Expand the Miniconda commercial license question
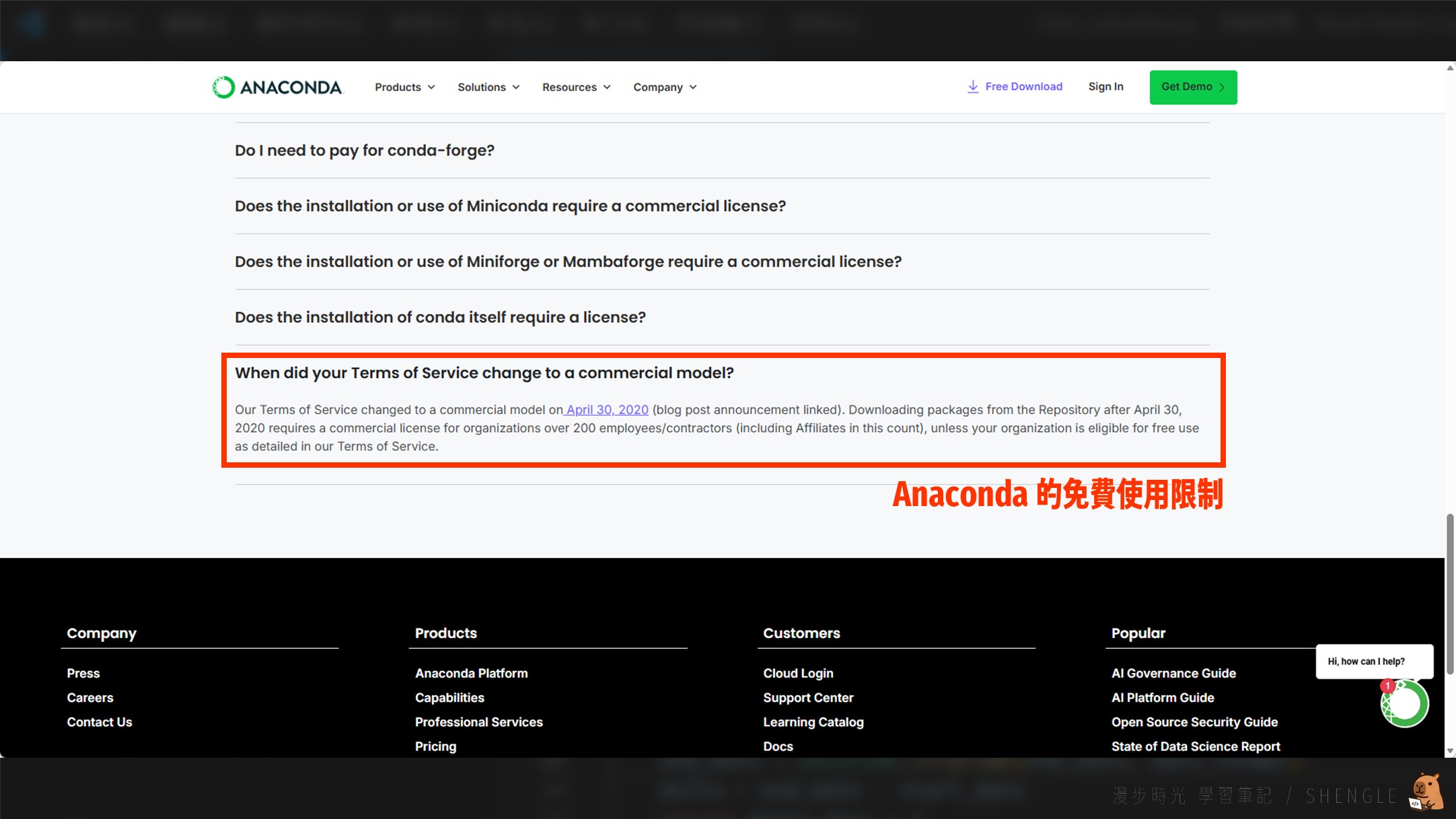The width and height of the screenshot is (1456, 819). (x=722, y=206)
